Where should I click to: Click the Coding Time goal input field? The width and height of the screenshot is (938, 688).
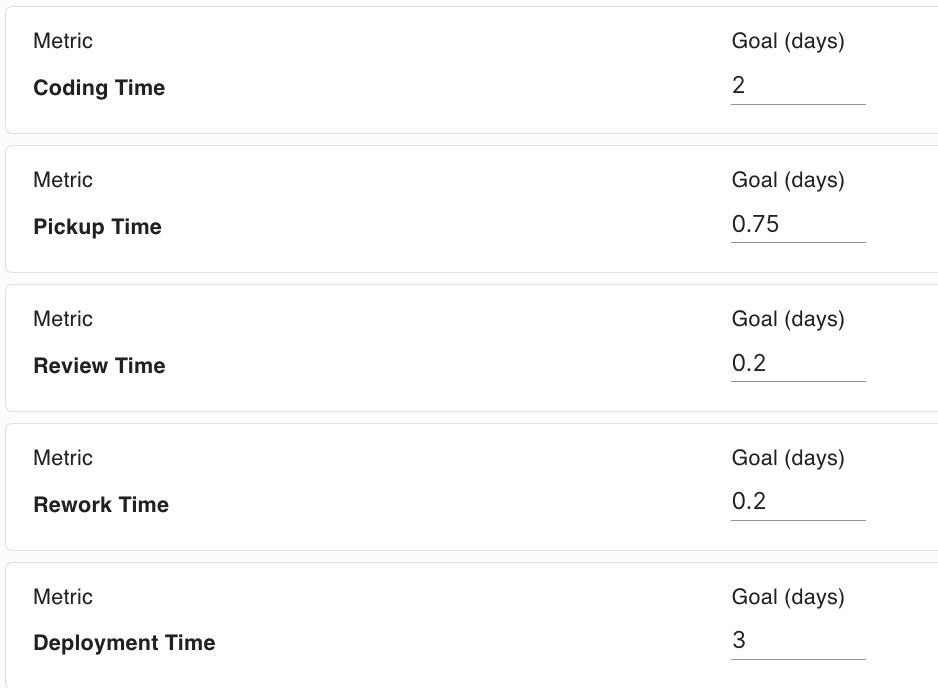click(x=797, y=86)
